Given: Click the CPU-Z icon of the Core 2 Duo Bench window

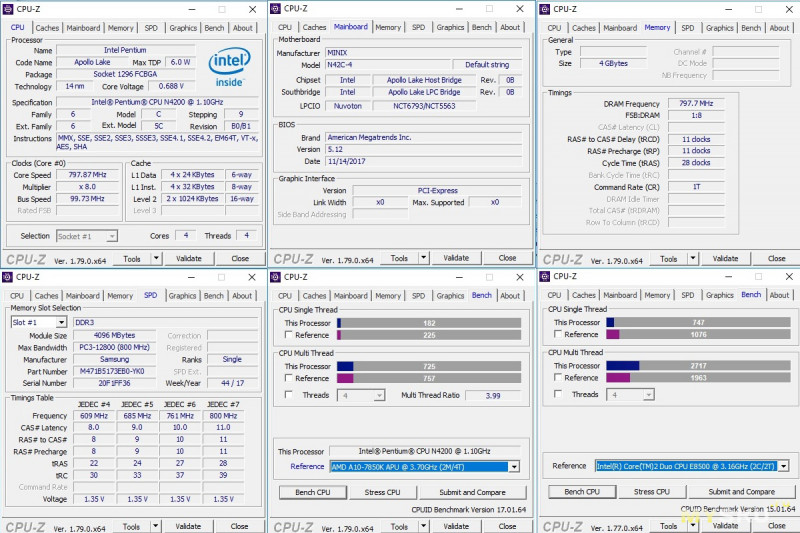Looking at the screenshot, I should (x=545, y=276).
